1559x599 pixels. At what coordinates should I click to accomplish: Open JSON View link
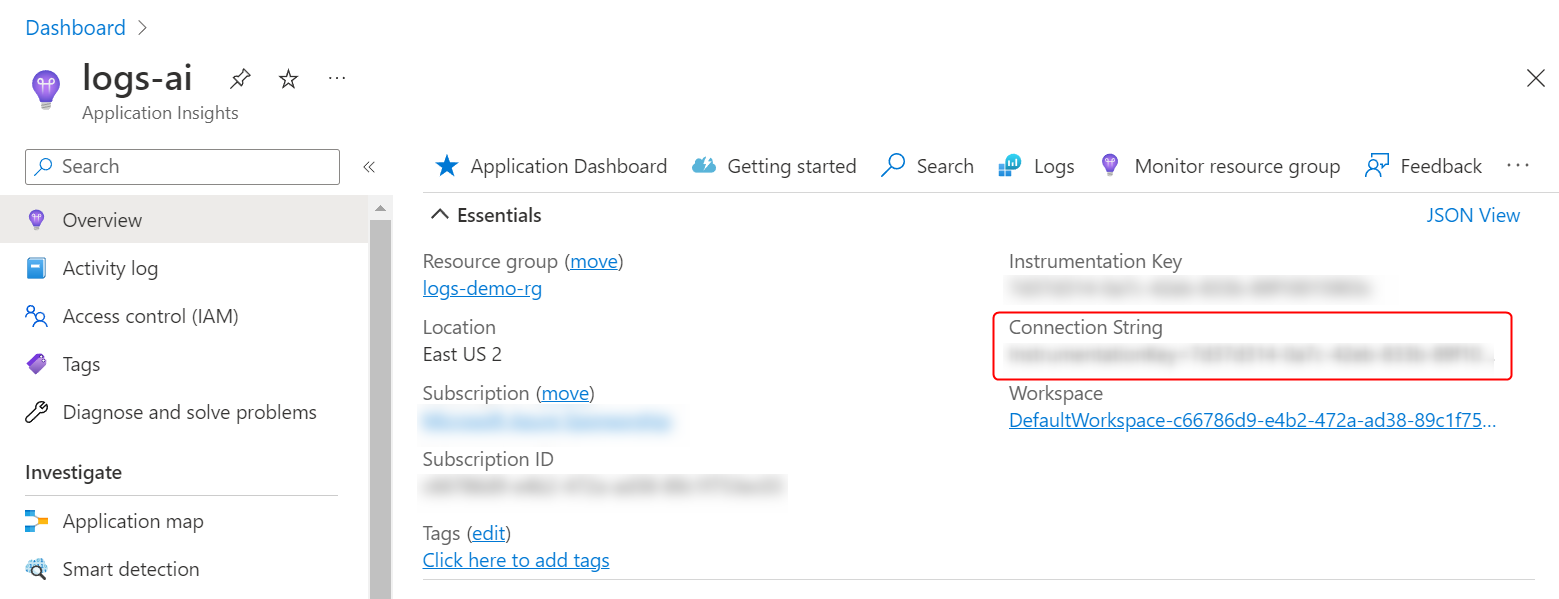coord(1473,215)
